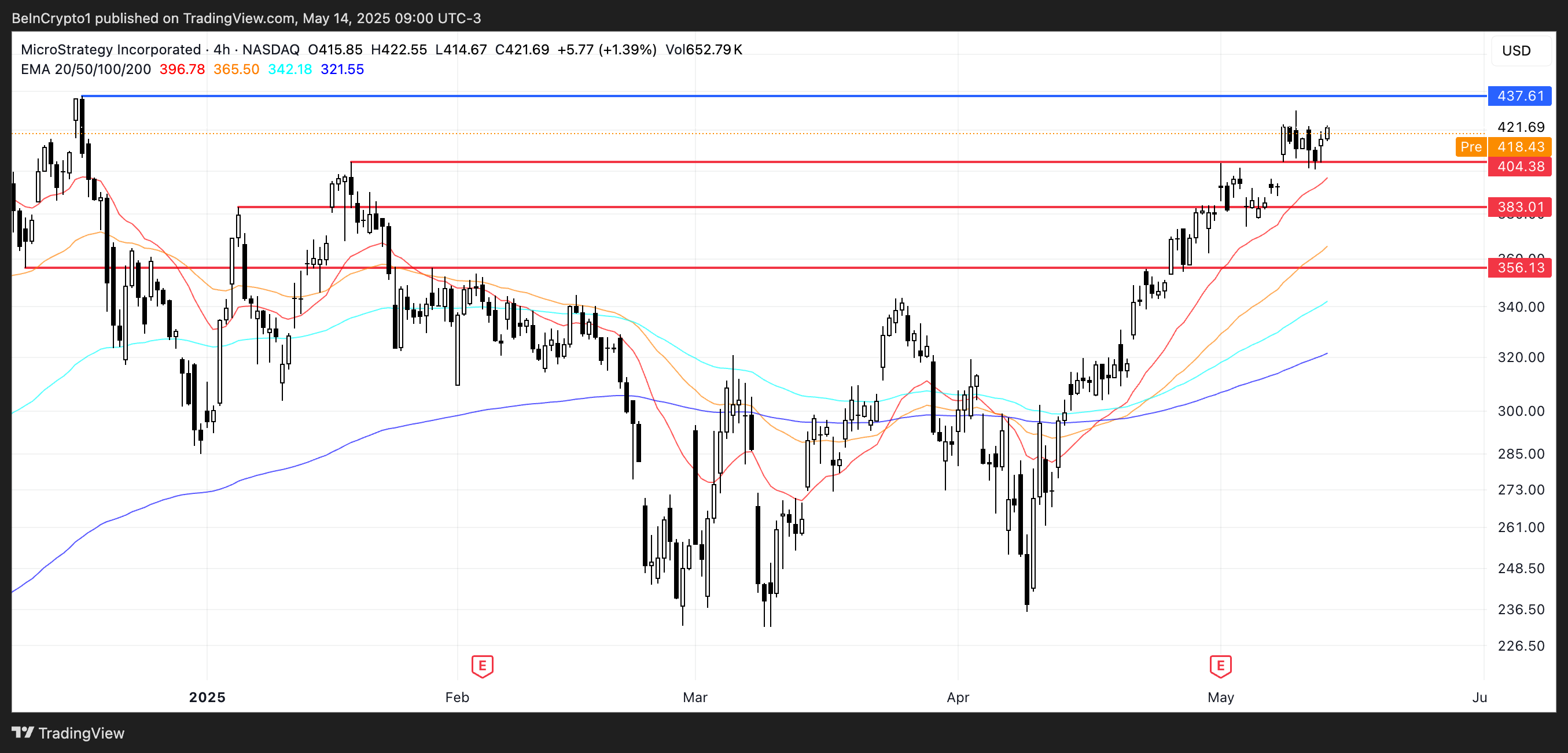Click the close price C421.69 readout
Viewport: 1568px width, 753px height.
tap(522, 49)
